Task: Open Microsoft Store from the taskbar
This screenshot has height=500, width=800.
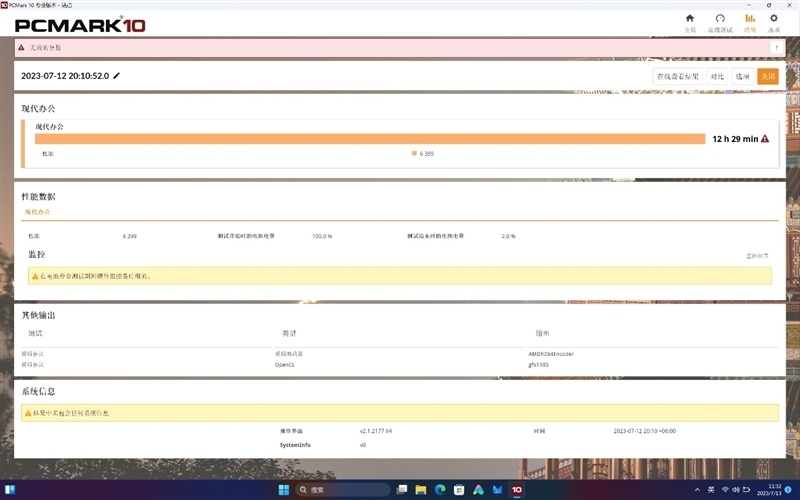Action: point(459,490)
